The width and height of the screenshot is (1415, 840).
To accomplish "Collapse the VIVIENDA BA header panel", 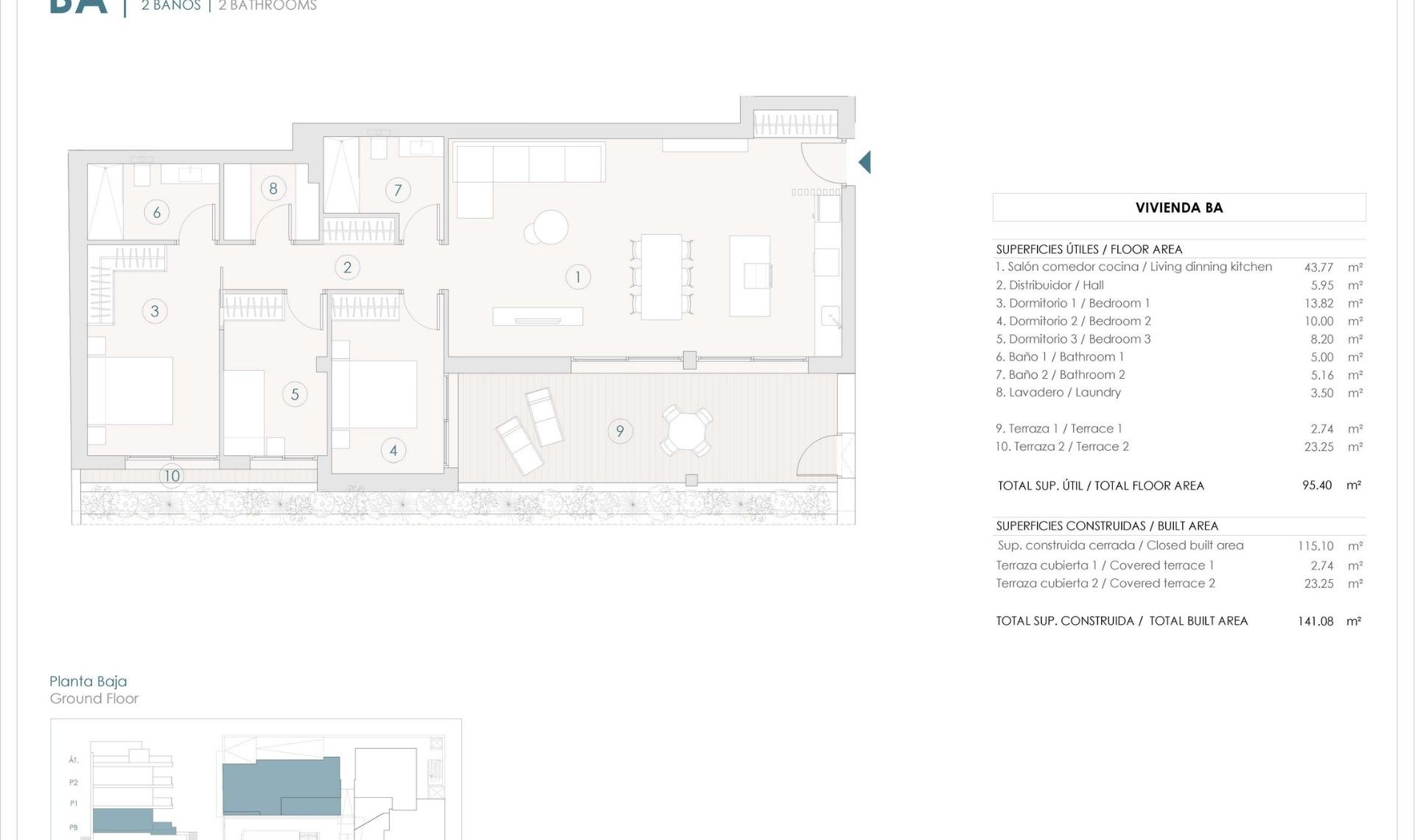I will (1179, 208).
